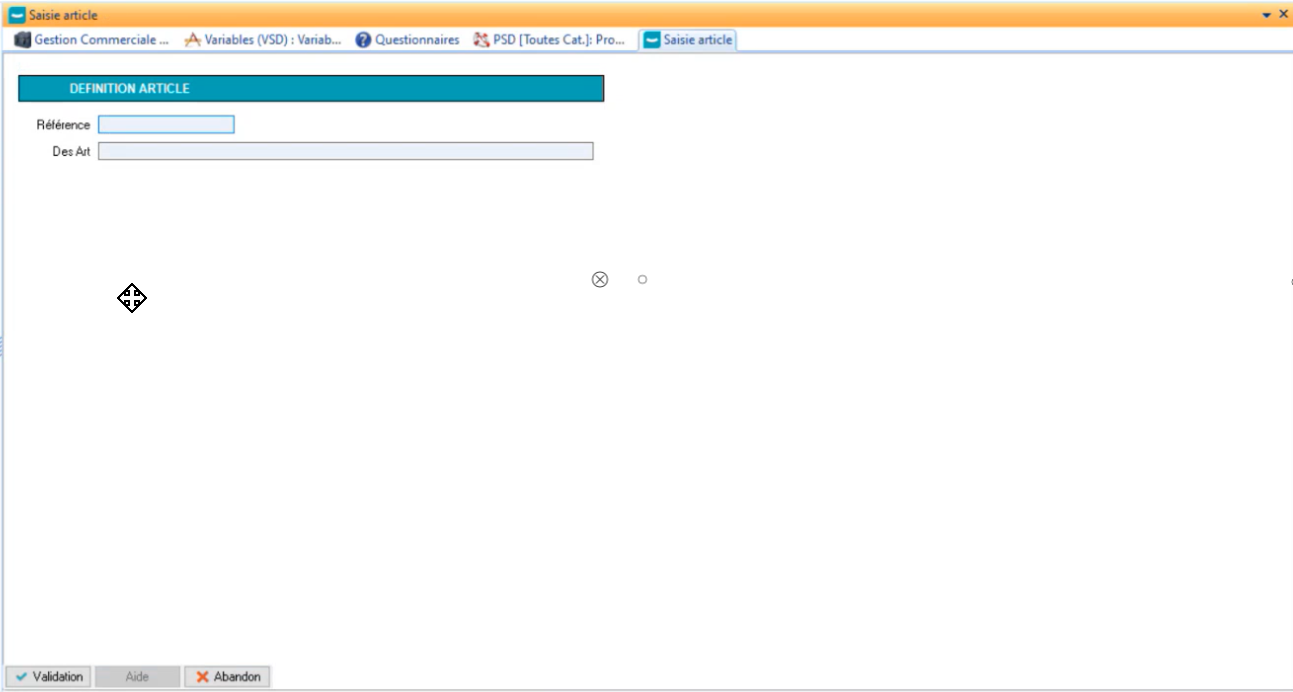The width and height of the screenshot is (1293, 692).
Task: Open the Variables (VSD) tab
Action: coord(272,40)
